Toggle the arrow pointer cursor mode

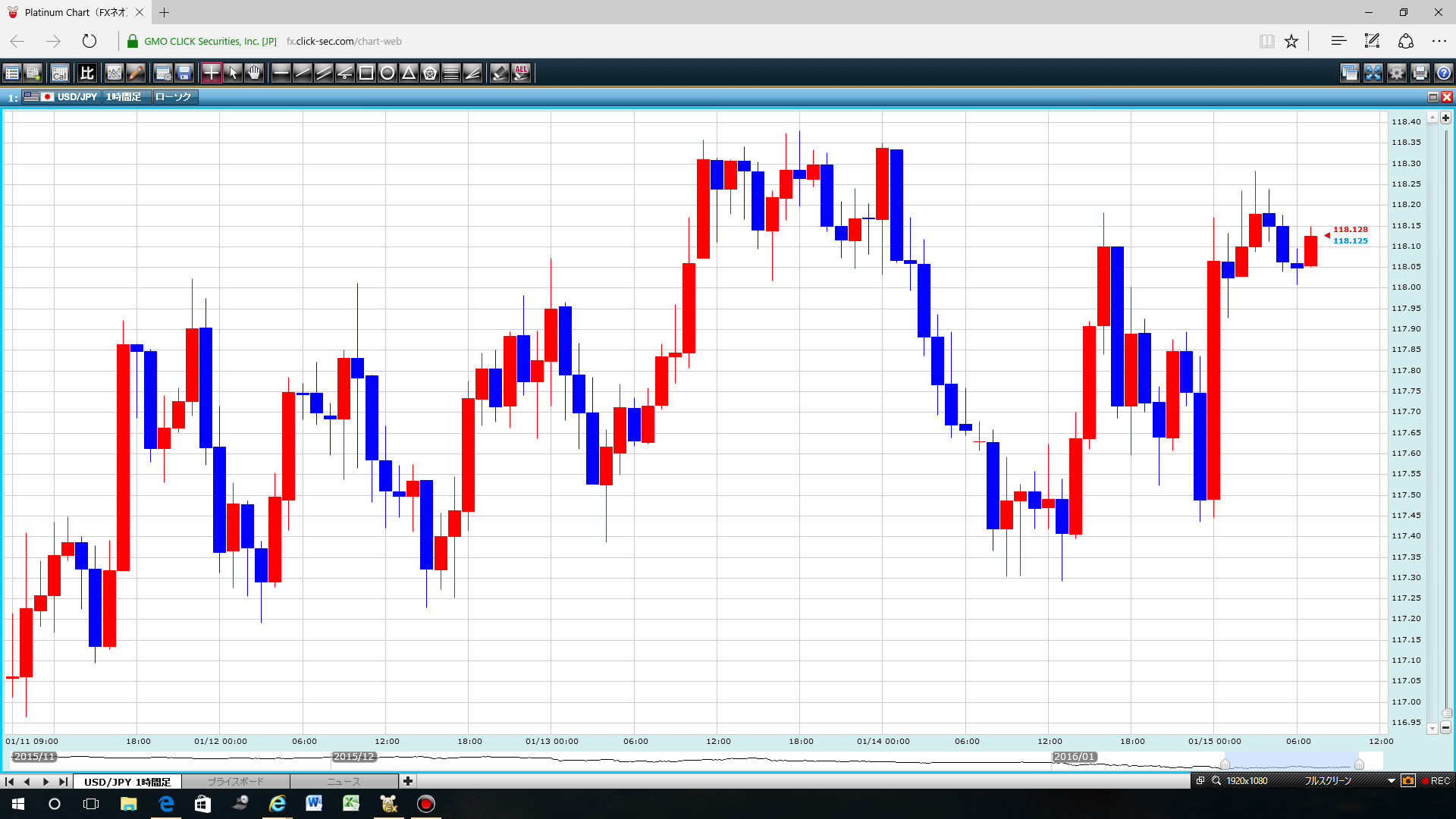tap(233, 73)
